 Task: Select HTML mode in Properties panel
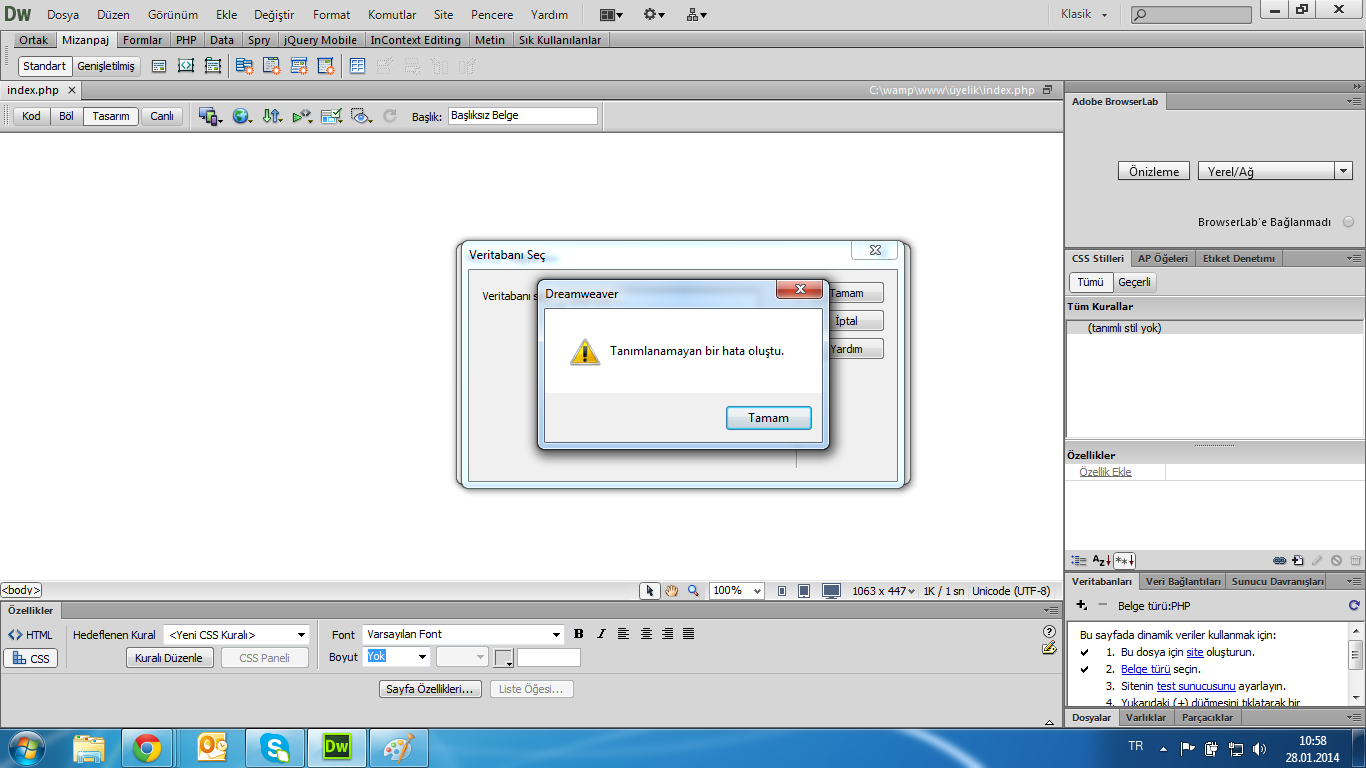tap(30, 635)
